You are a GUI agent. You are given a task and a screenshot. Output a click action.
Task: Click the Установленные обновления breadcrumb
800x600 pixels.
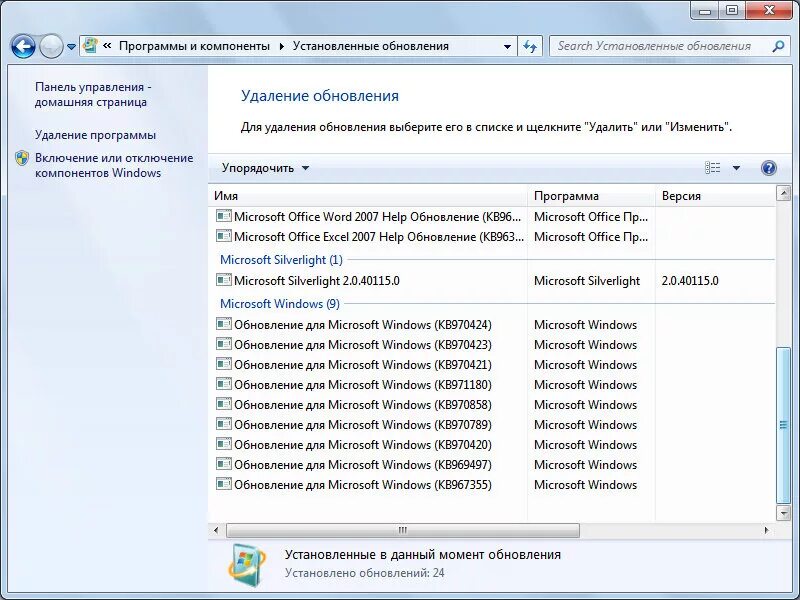pos(370,46)
